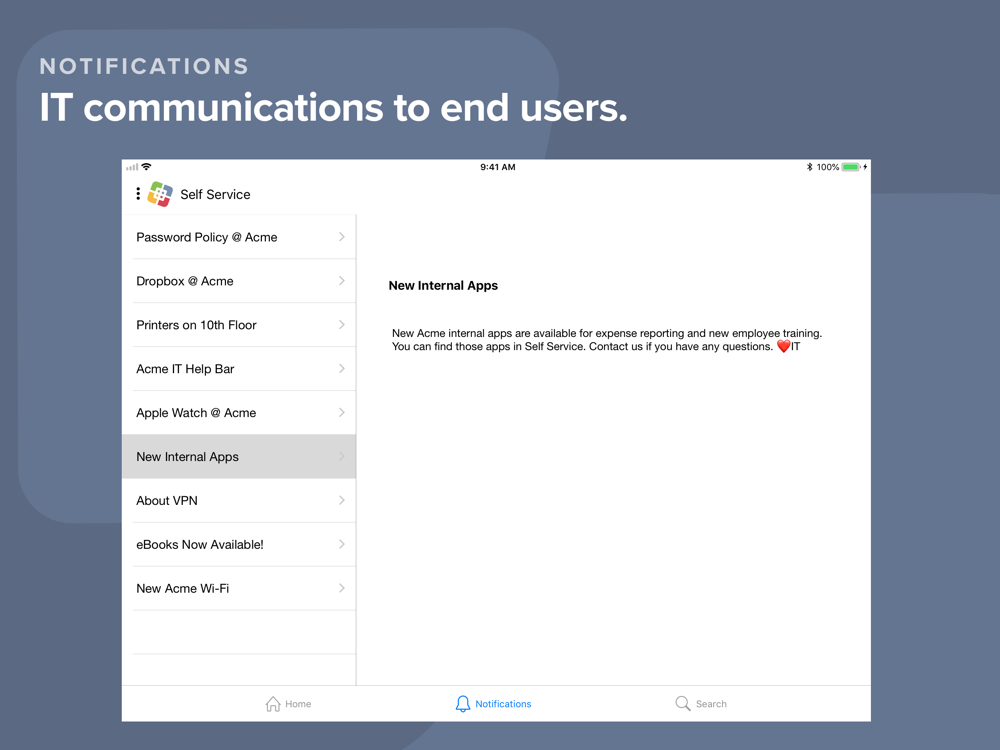Open Password Policy @ Acme notification
Viewport: 1000px width, 750px height.
239,237
